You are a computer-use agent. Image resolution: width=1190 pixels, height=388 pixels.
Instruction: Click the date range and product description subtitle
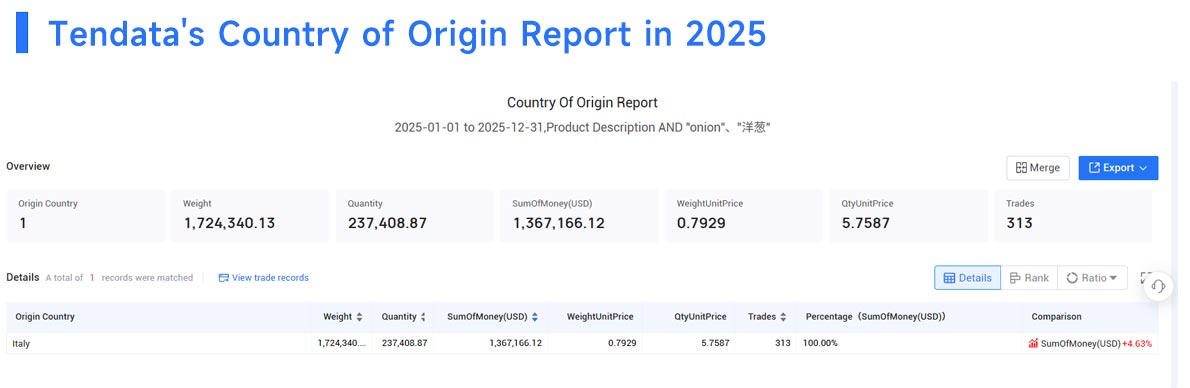point(582,128)
